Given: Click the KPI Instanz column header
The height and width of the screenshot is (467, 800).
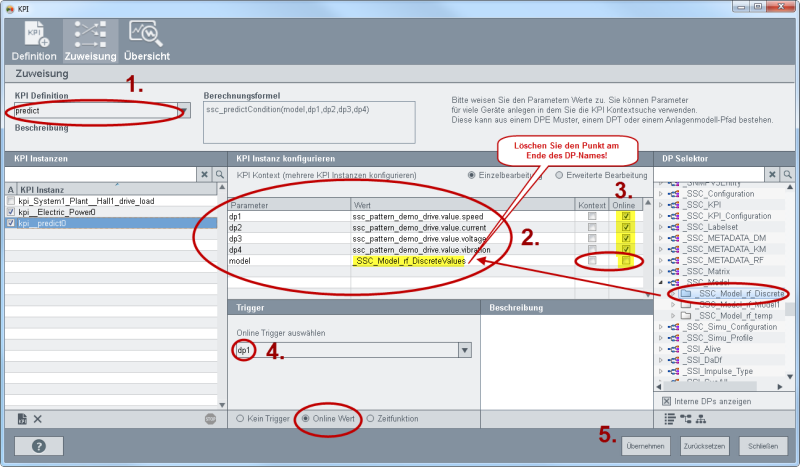Looking at the screenshot, I should point(117,190).
